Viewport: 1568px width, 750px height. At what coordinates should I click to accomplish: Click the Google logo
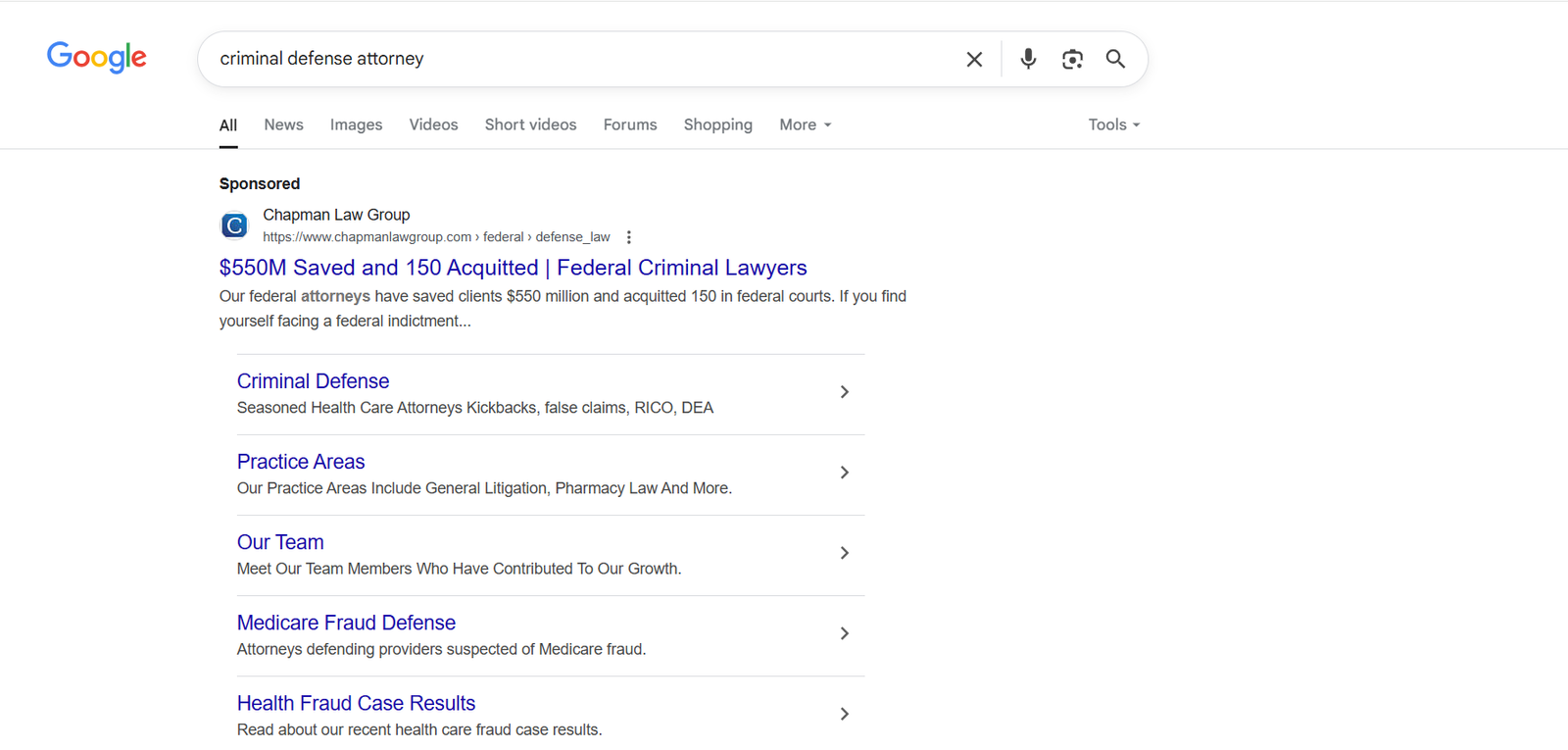[97, 58]
